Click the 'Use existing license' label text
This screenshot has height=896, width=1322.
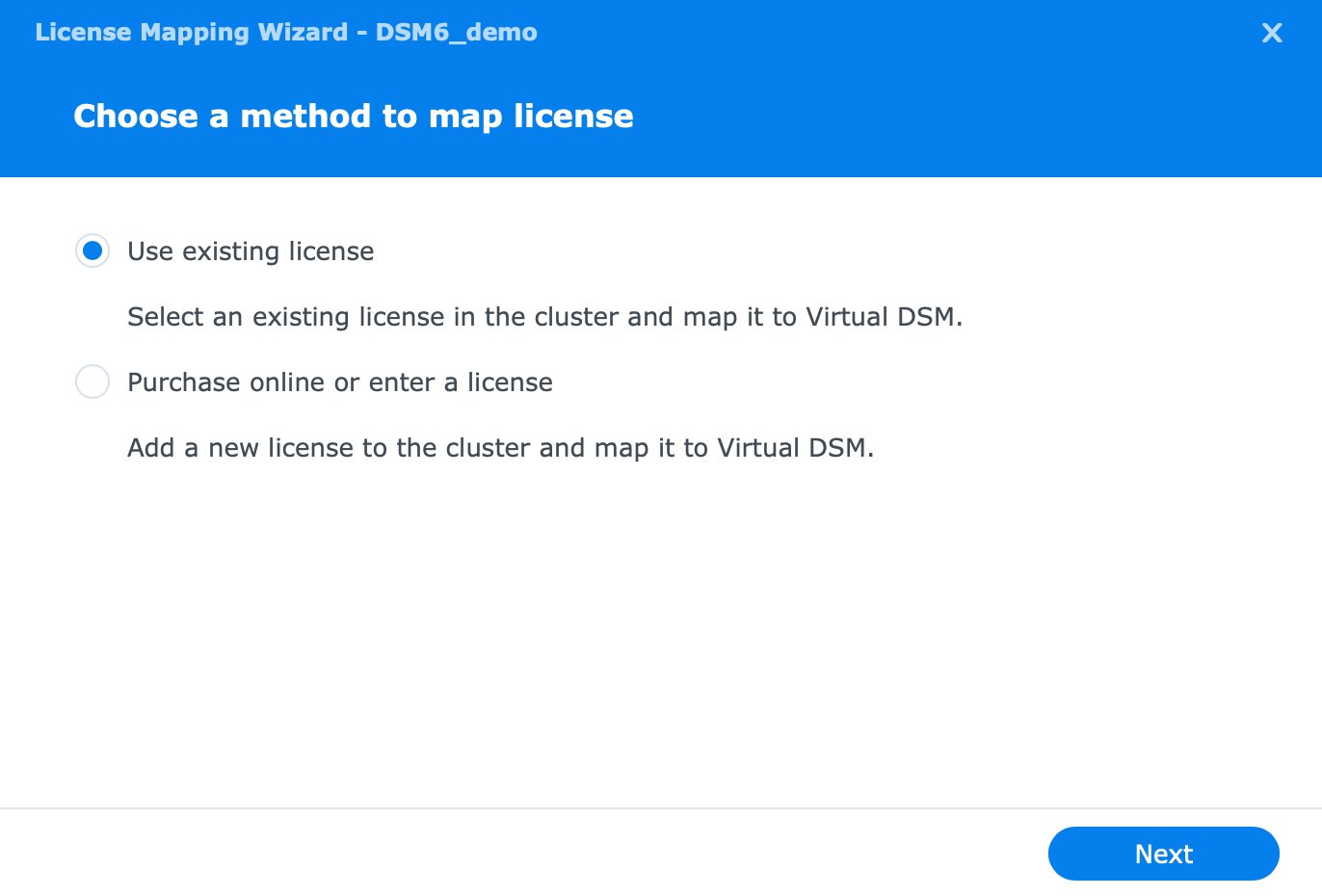(x=251, y=251)
